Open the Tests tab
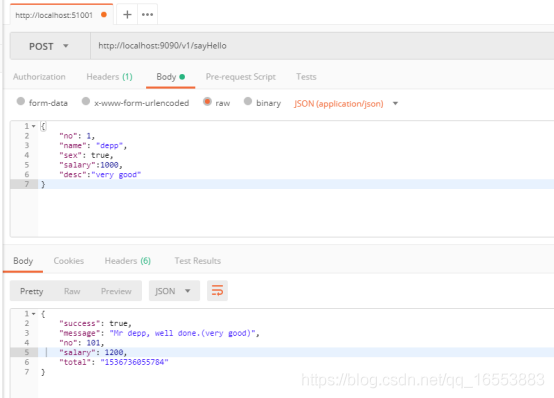Viewport: 554px width, 398px height. click(x=306, y=77)
